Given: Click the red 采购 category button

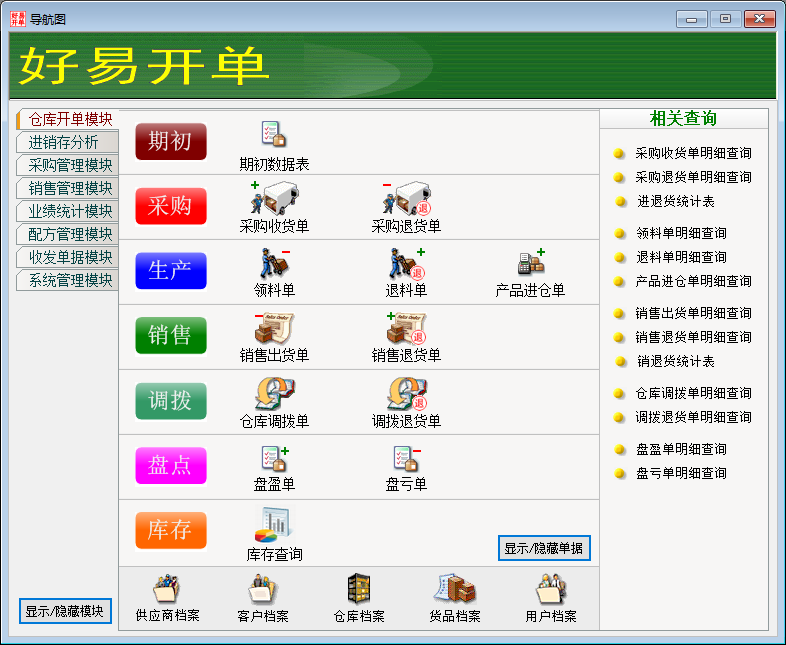Looking at the screenshot, I should pyautogui.click(x=170, y=206).
